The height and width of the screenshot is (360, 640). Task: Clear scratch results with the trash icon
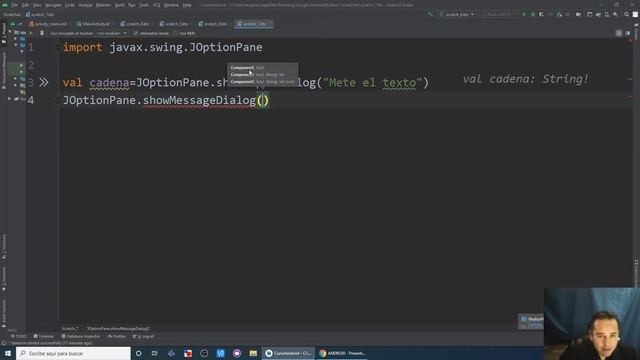tap(42, 33)
